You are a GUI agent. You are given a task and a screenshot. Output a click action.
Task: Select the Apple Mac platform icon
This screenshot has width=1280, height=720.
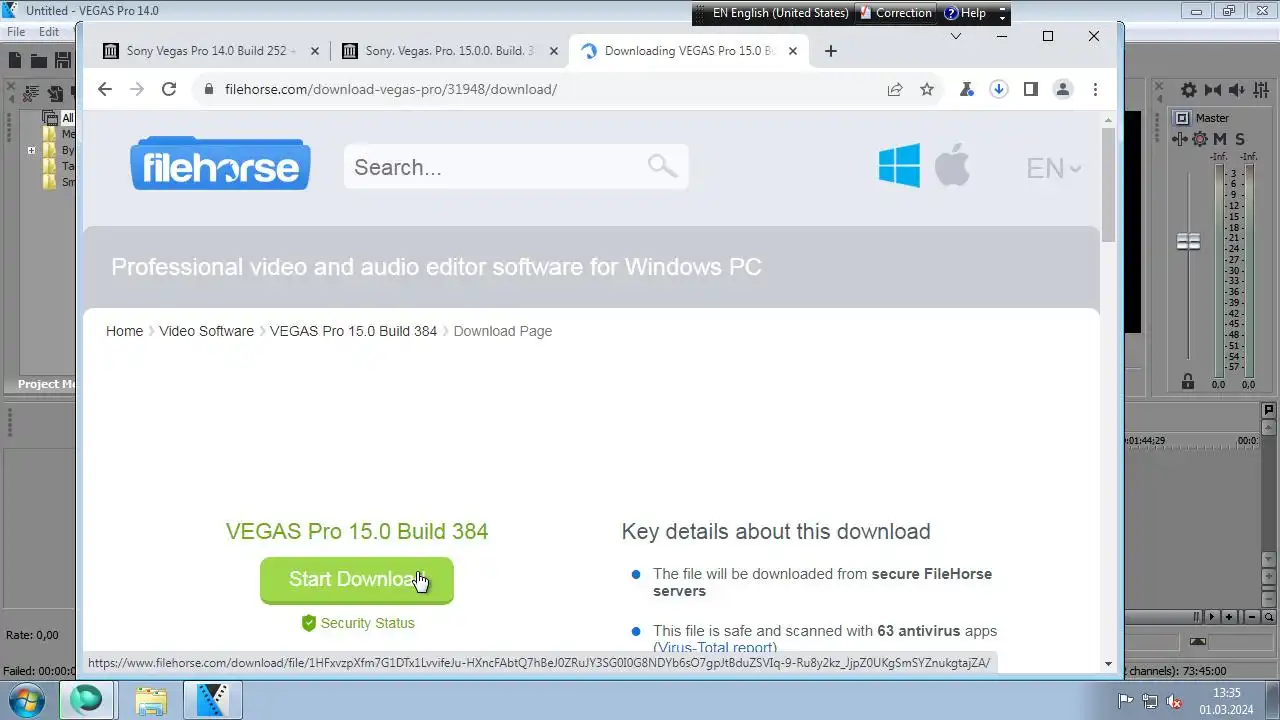[x=952, y=164]
